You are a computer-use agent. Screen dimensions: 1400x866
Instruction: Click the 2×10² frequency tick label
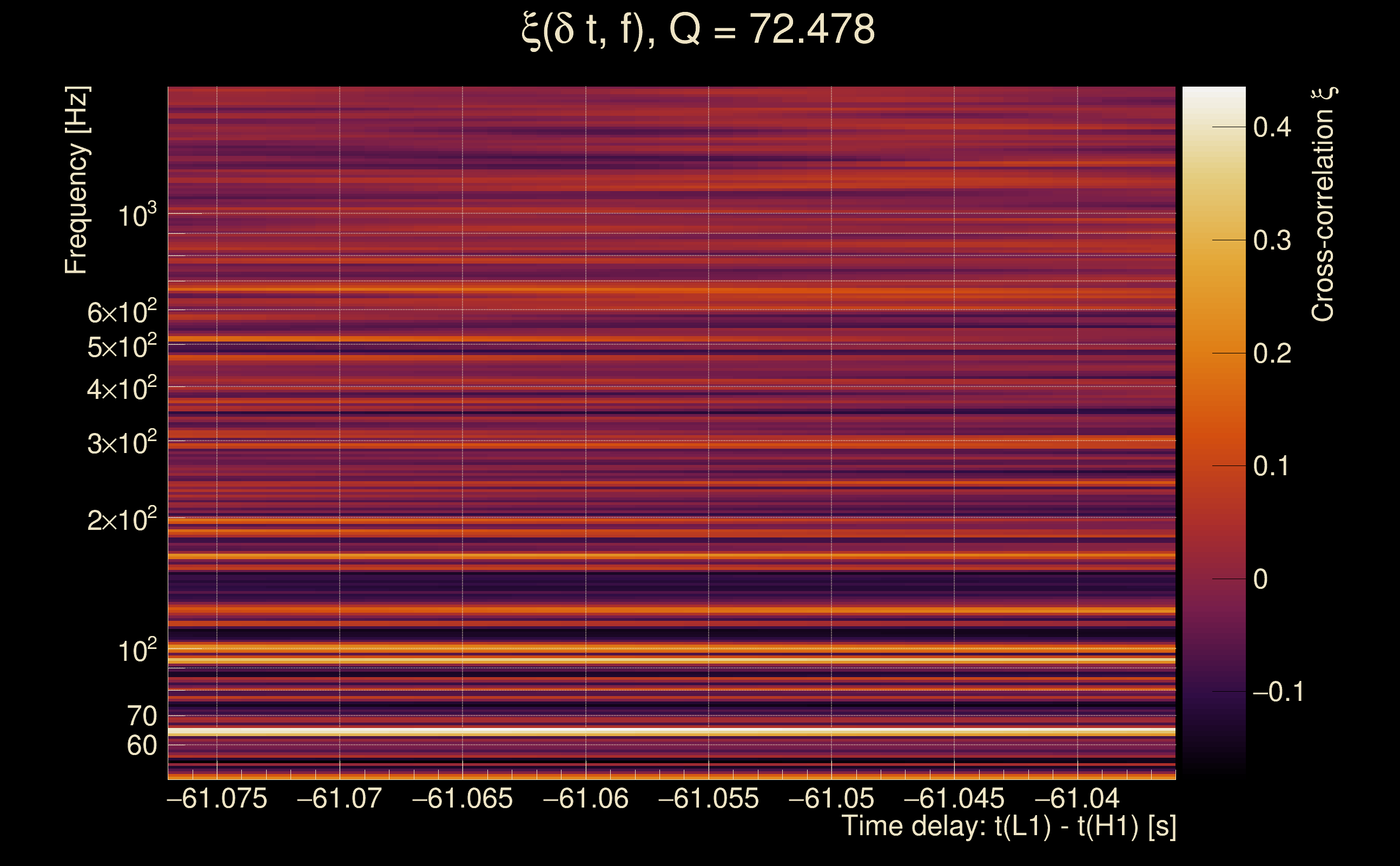point(122,520)
